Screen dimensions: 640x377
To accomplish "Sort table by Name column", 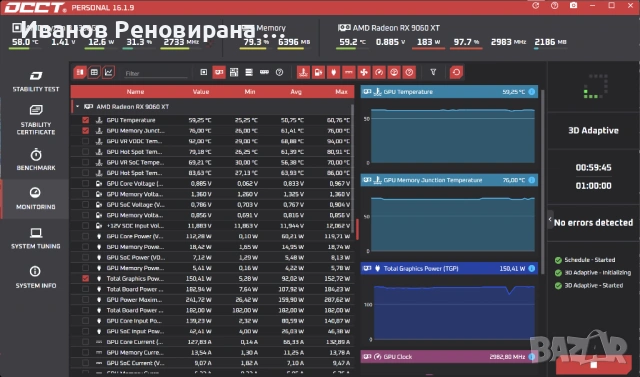I will tap(135, 92).
